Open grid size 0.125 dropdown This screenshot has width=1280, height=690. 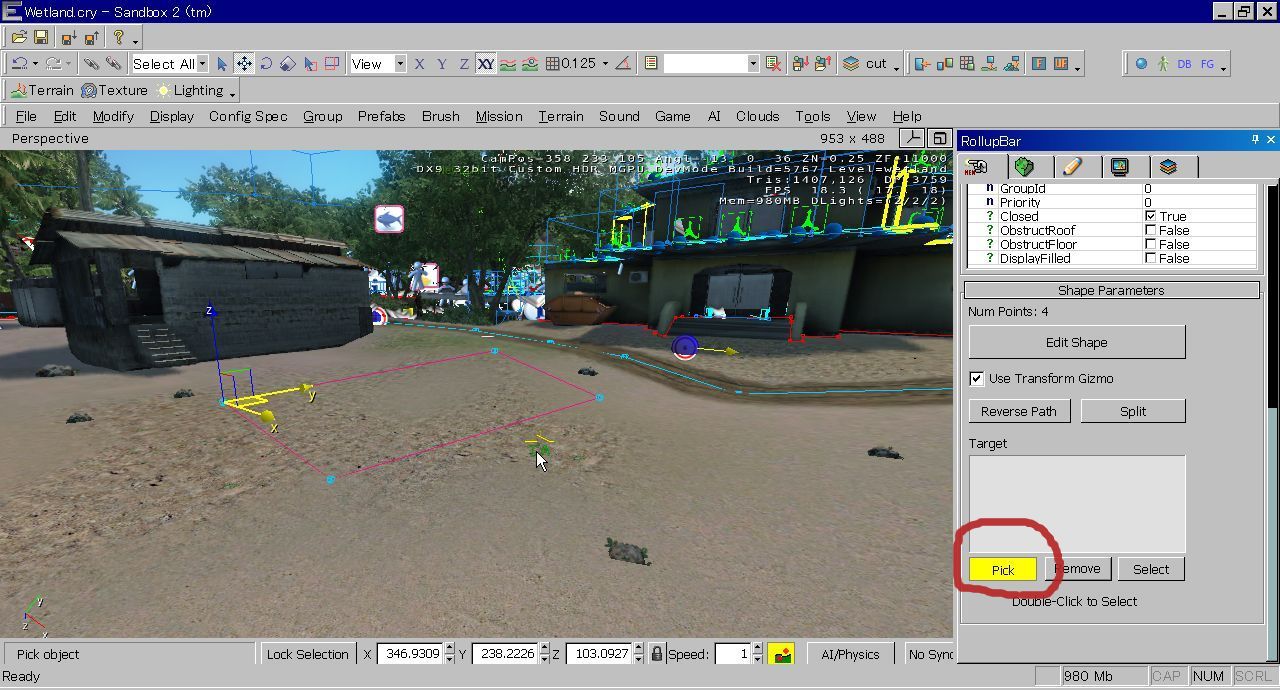click(605, 63)
